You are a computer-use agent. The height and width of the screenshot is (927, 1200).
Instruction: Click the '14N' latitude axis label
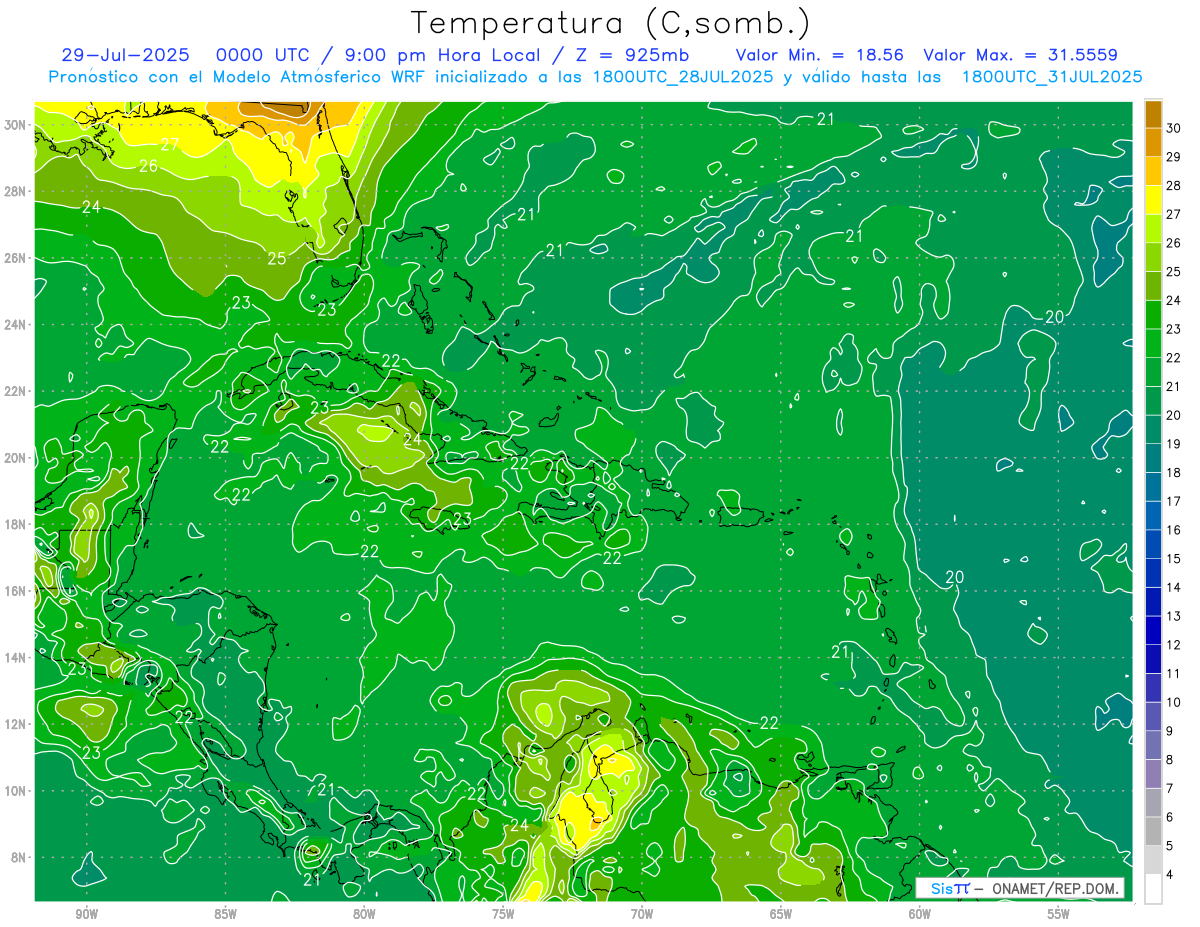pyautogui.click(x=15, y=658)
